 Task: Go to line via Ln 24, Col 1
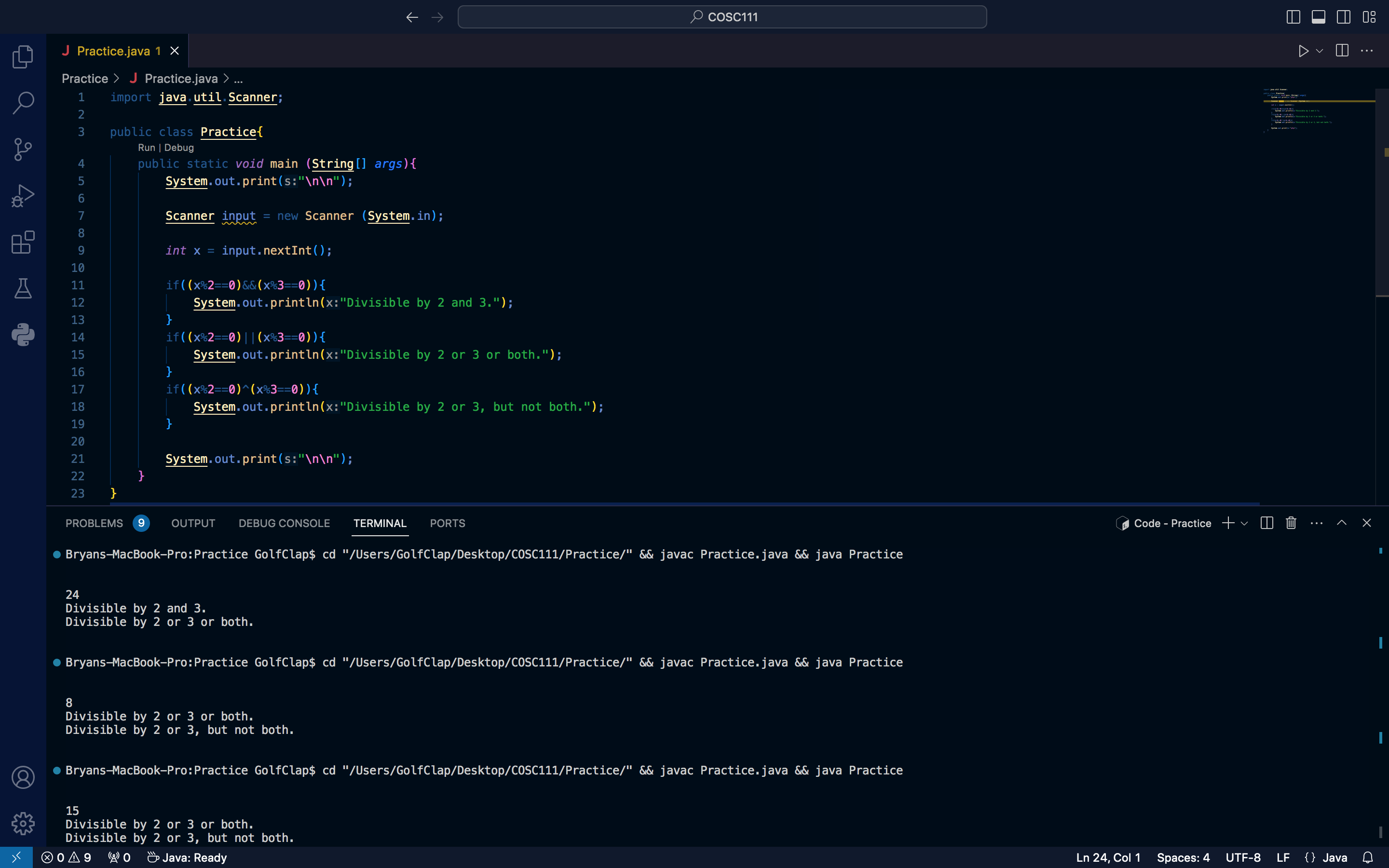click(x=1108, y=858)
